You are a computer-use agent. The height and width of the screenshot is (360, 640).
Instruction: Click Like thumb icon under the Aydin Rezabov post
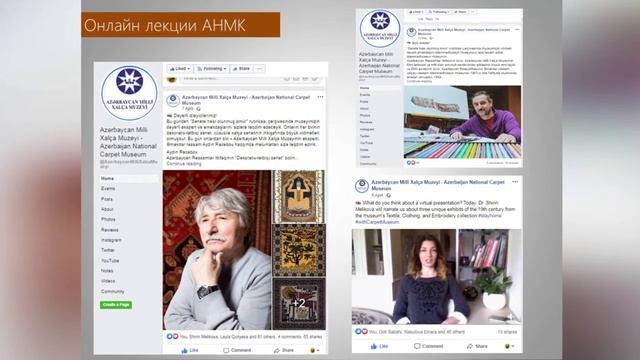184,351
